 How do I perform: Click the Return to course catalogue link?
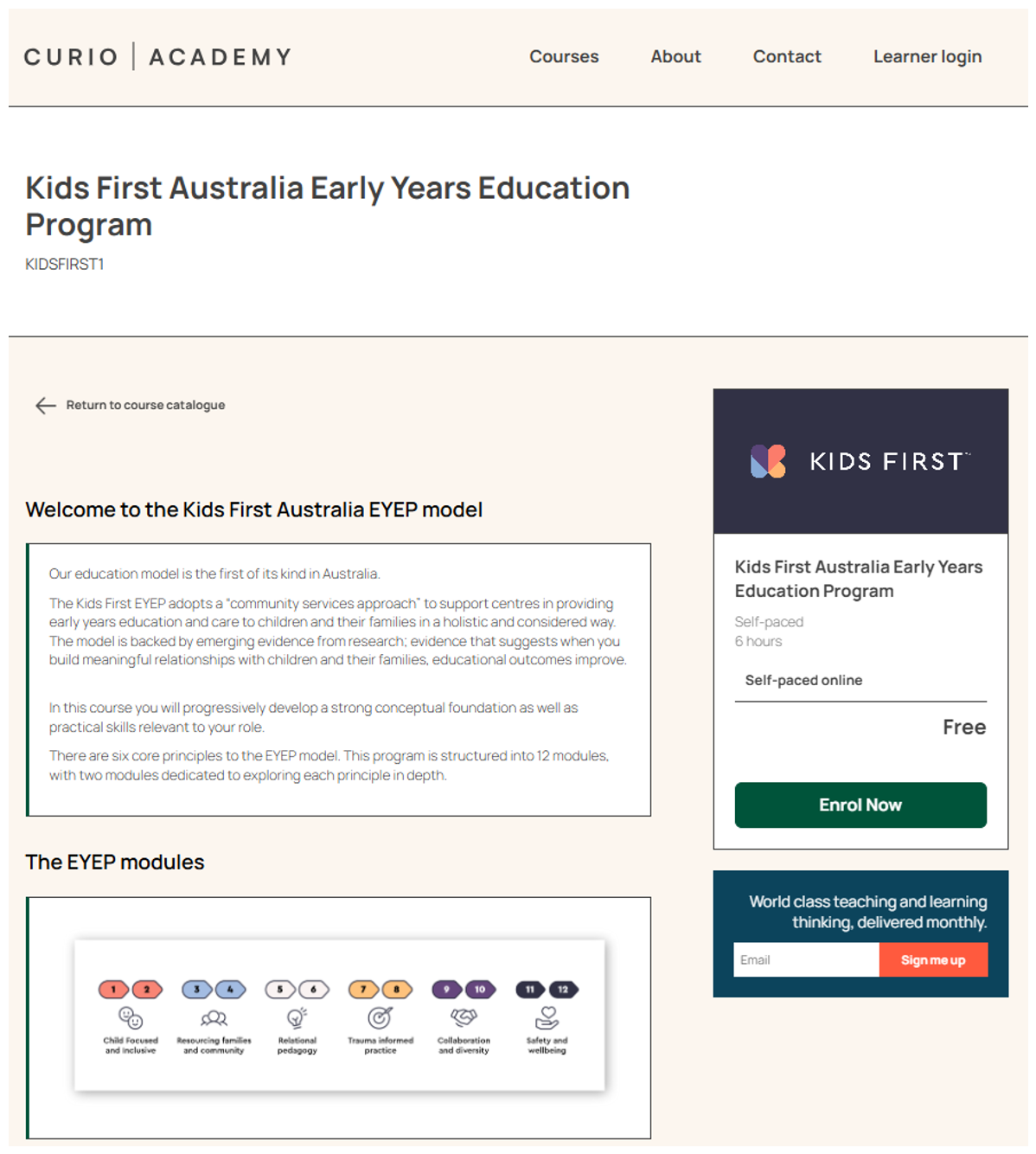[145, 406]
